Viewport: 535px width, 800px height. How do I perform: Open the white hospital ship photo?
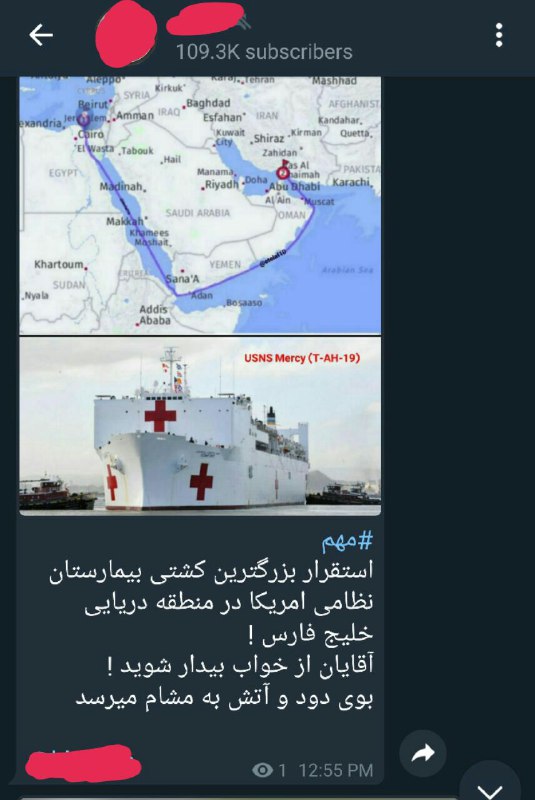point(200,426)
